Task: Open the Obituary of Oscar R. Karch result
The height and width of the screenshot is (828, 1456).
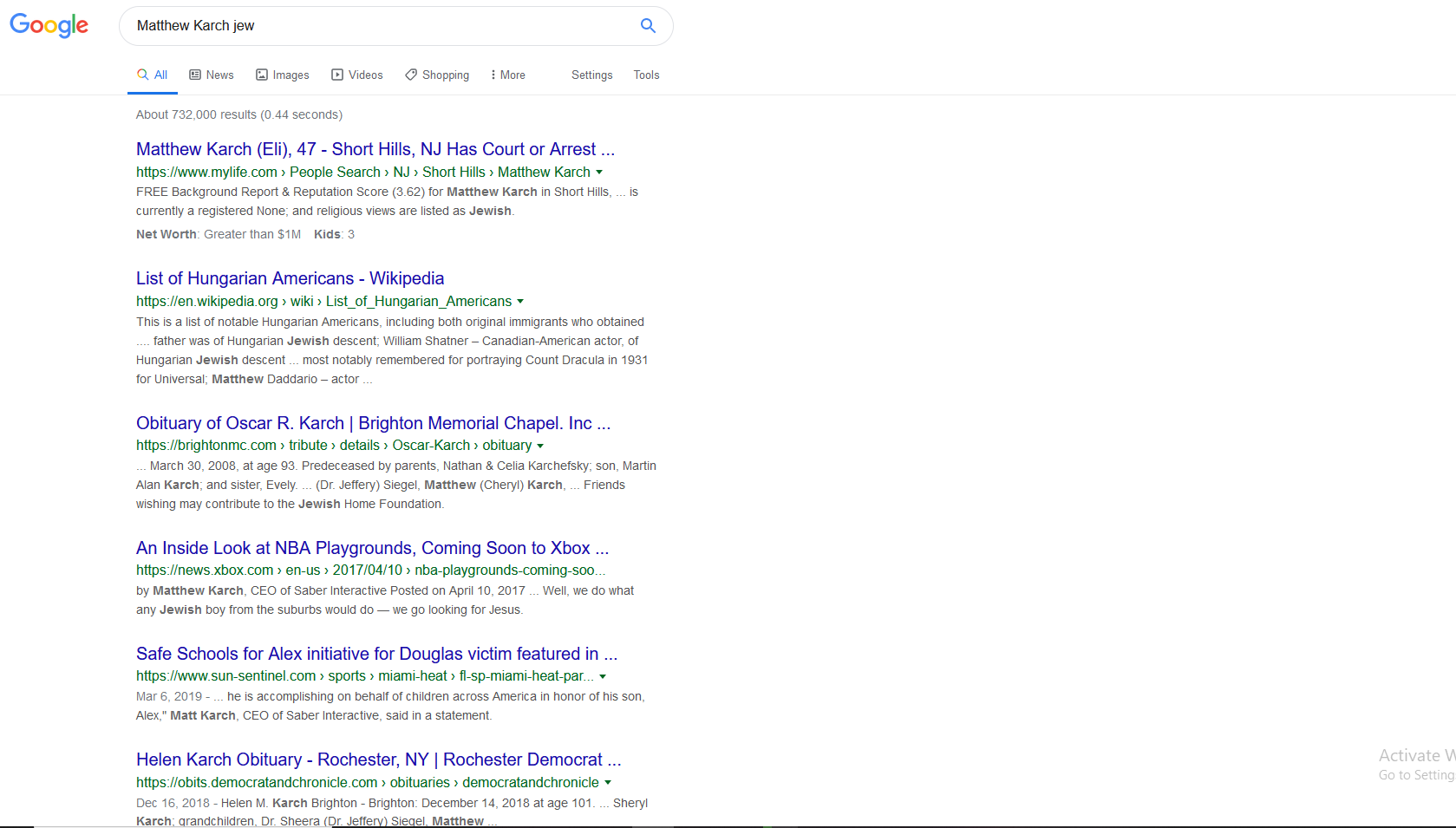Action: point(373,423)
